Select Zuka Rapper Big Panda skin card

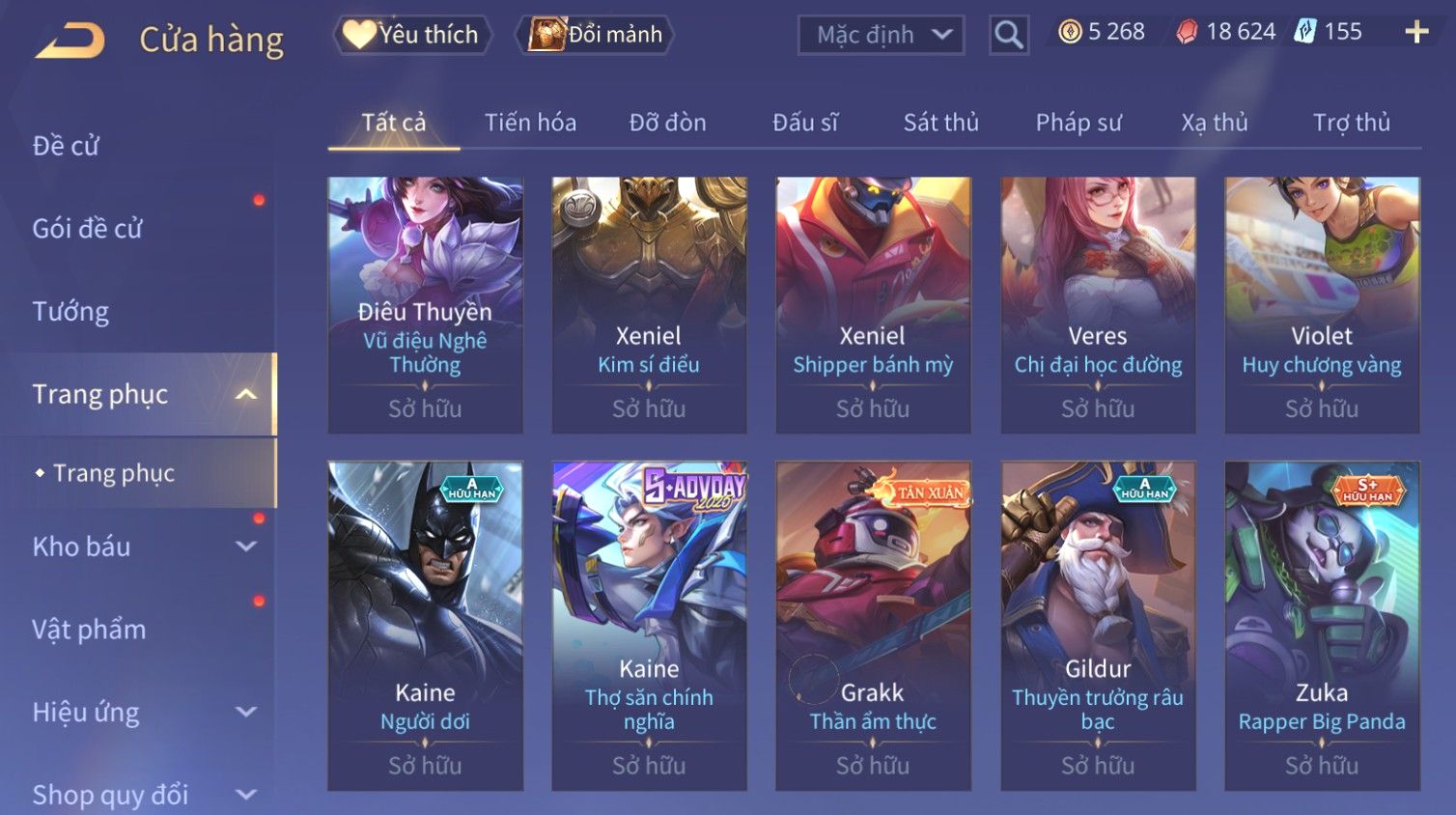[x=1322, y=626]
